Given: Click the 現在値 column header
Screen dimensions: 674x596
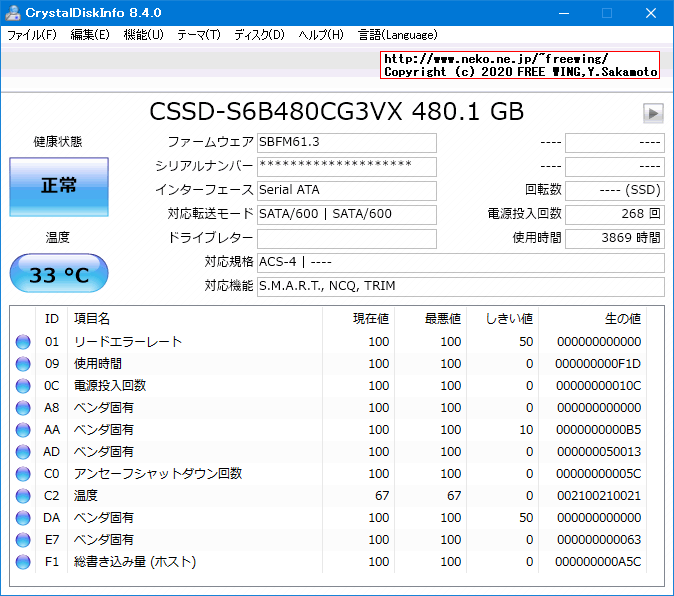Looking at the screenshot, I should tap(371, 318).
